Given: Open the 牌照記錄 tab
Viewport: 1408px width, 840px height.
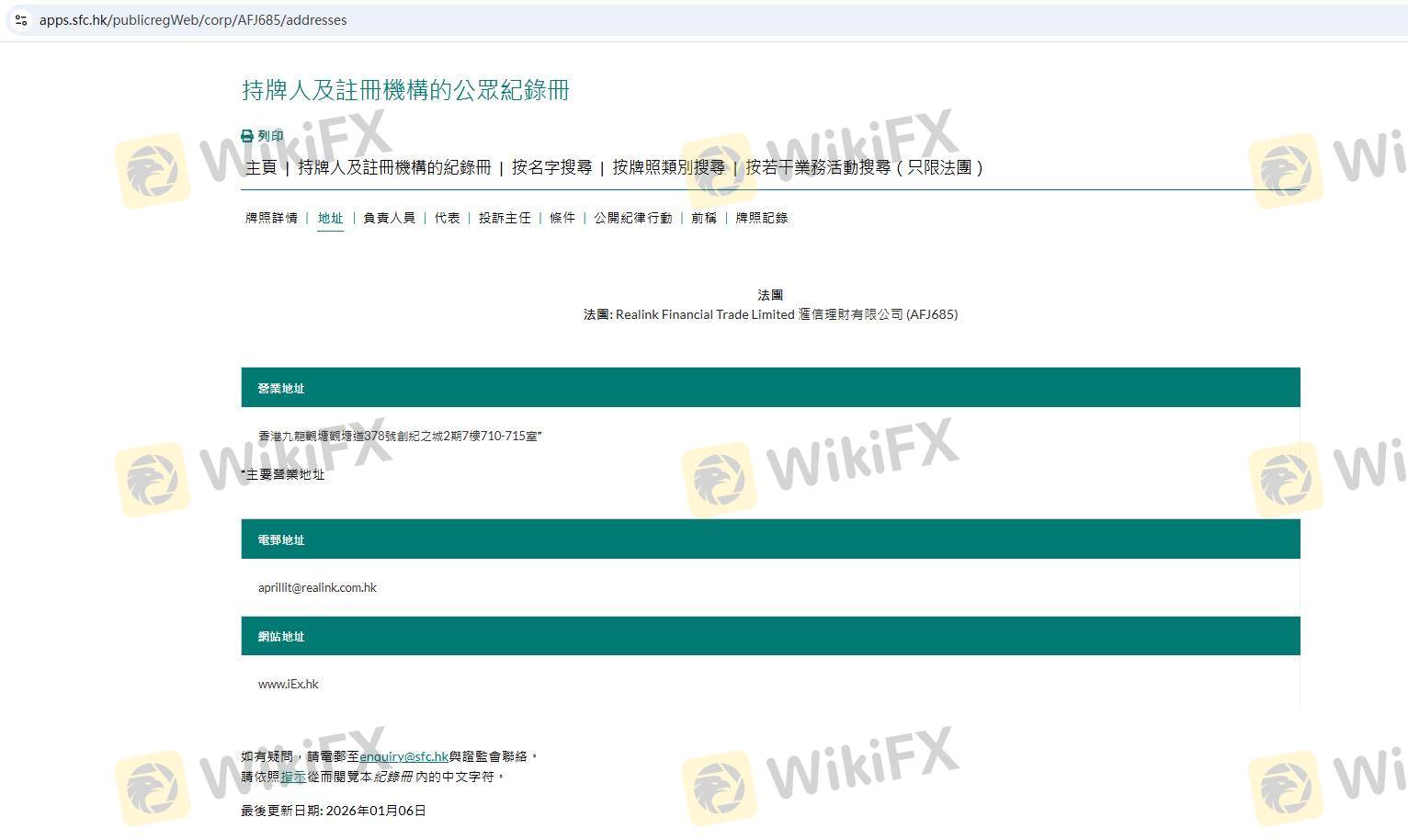Looking at the screenshot, I should coord(762,218).
